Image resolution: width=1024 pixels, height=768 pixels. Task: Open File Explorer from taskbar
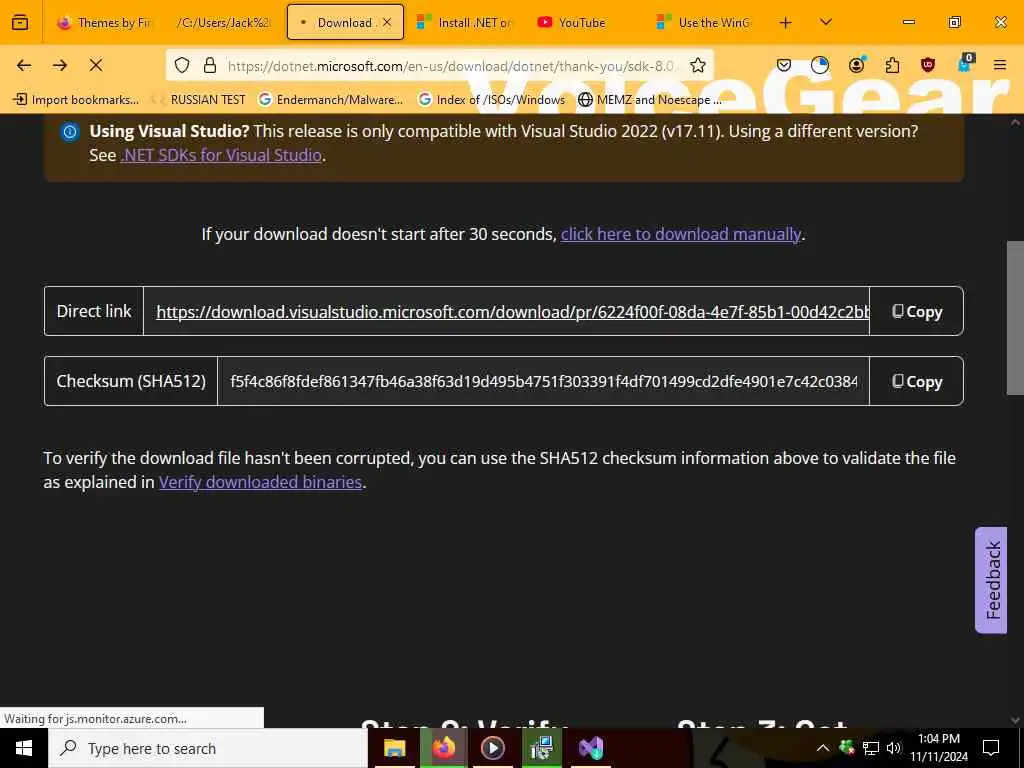[394, 748]
